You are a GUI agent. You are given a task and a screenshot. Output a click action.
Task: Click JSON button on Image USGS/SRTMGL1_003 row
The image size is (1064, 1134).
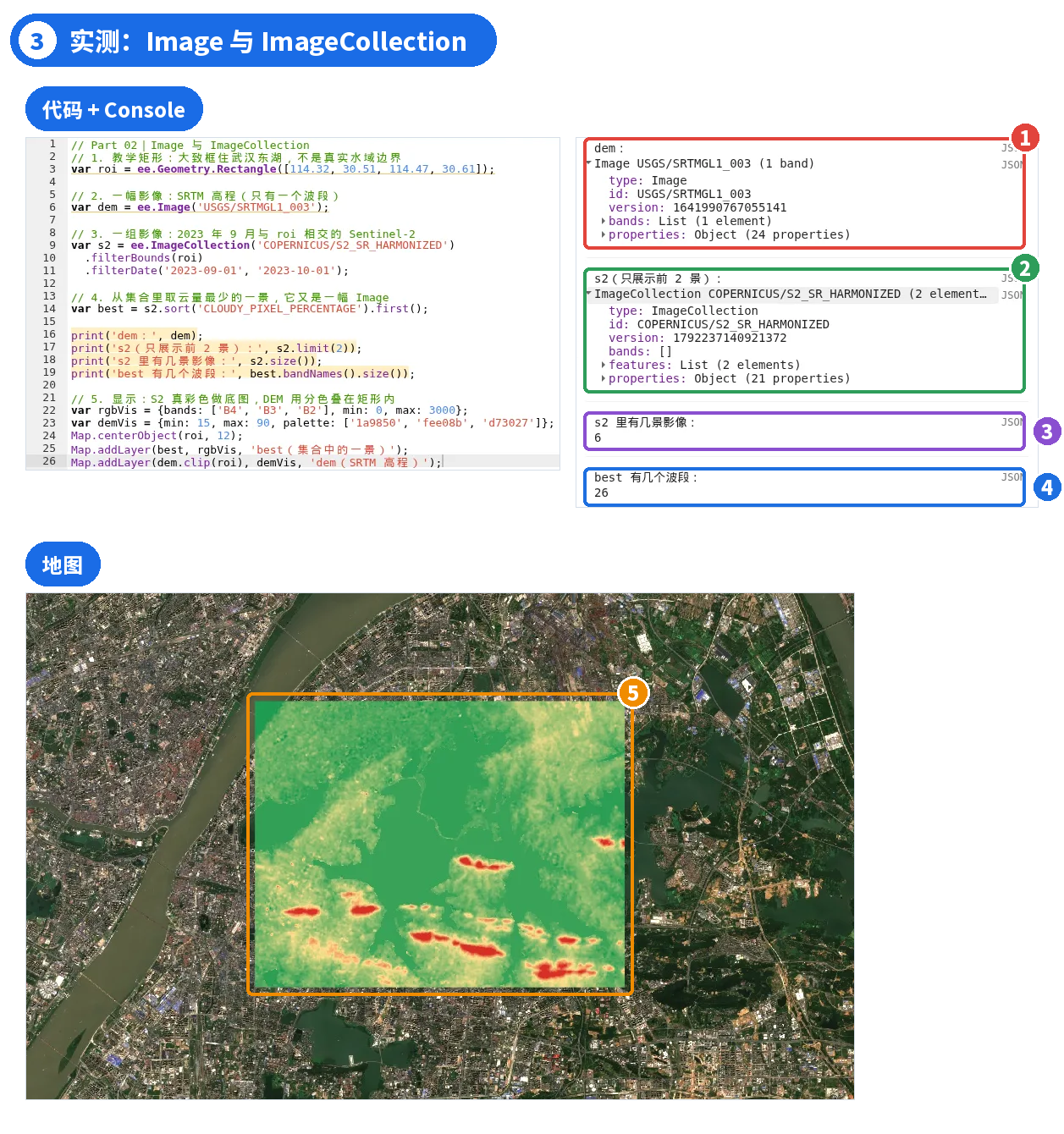pos(1012,165)
